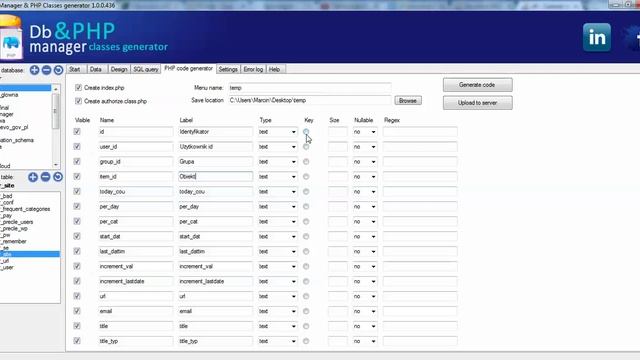The image size is (640, 360).
Task: Click the Generate code button
Action: pos(478,85)
